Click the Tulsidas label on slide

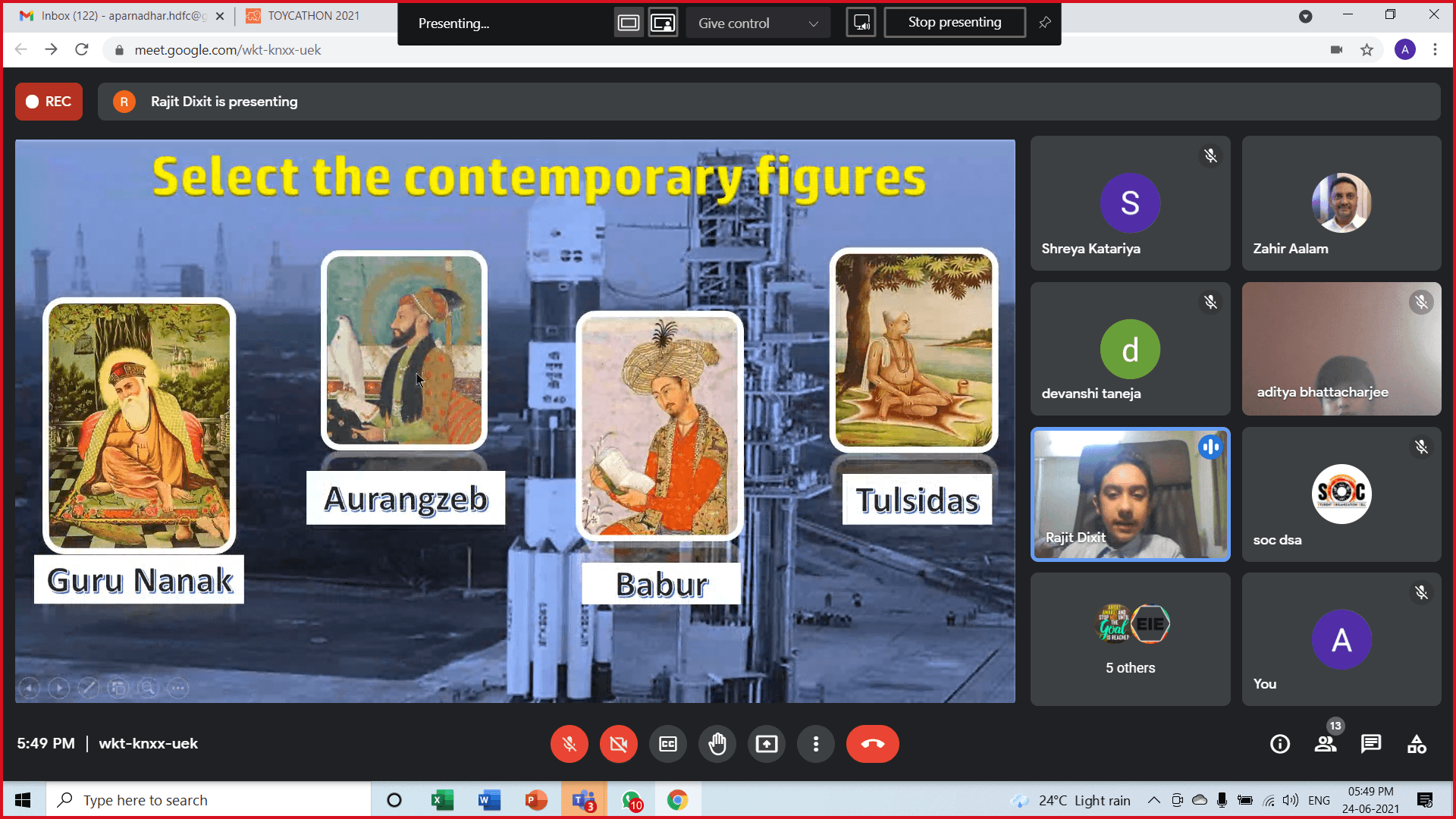coord(917,500)
